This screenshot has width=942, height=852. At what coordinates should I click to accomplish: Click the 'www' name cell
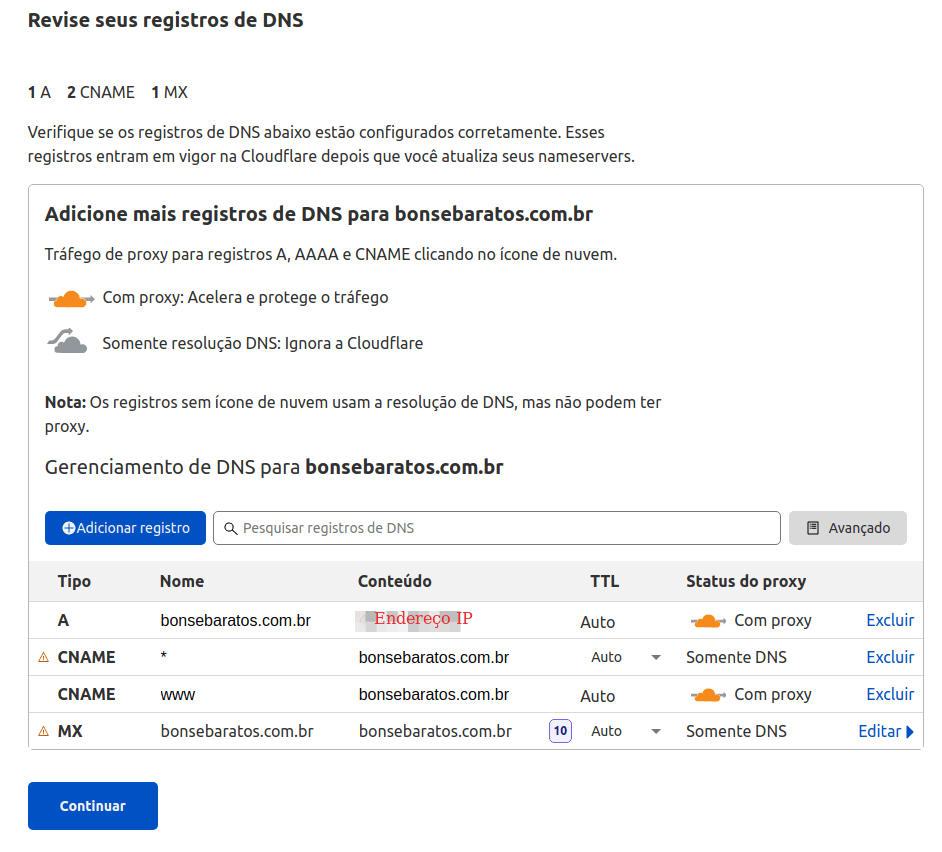[x=177, y=695]
